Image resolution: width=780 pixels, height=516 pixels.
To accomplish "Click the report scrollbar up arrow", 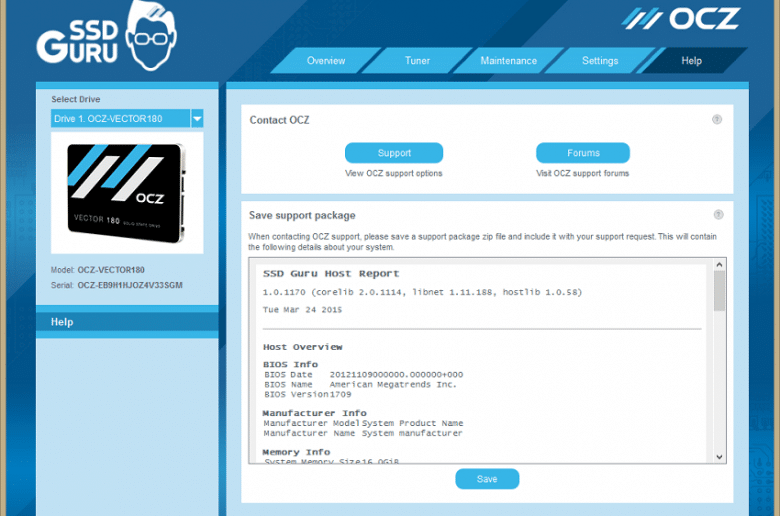I will coord(719,265).
